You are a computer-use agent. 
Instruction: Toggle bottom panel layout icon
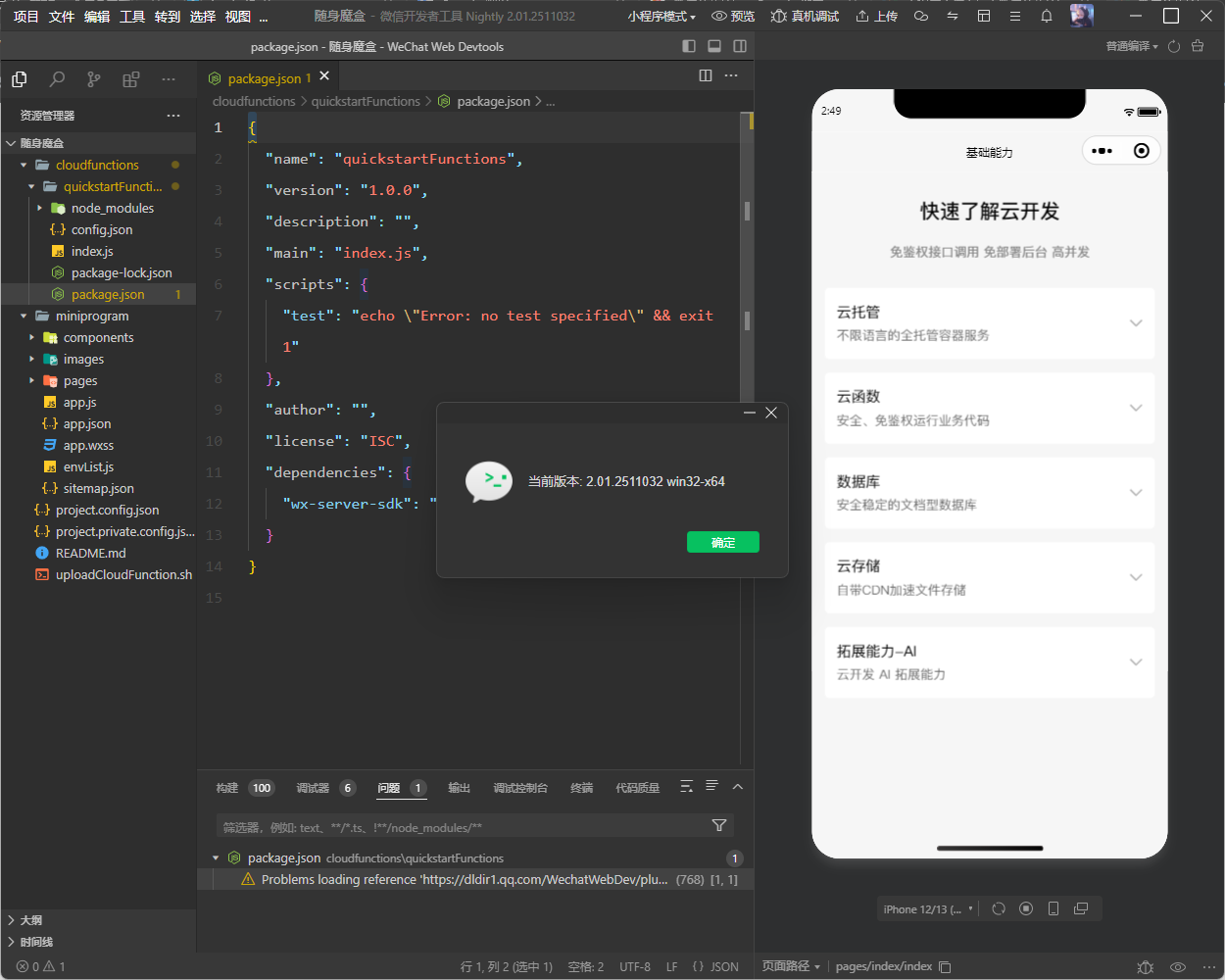pos(714,46)
